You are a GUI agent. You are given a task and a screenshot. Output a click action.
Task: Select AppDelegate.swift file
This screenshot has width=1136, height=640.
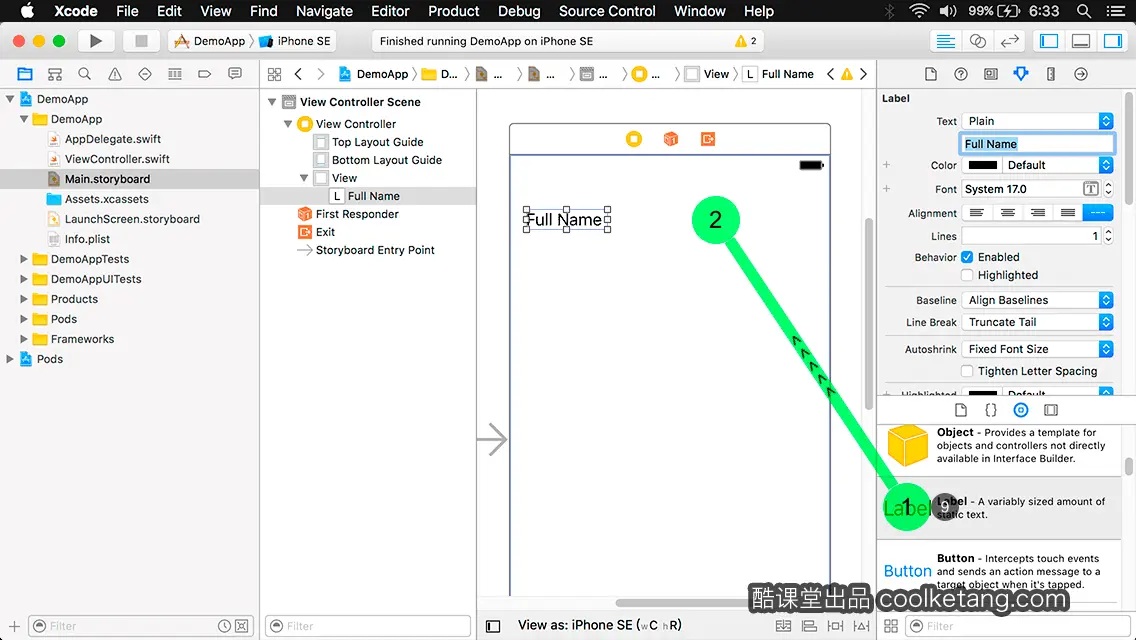click(113, 139)
